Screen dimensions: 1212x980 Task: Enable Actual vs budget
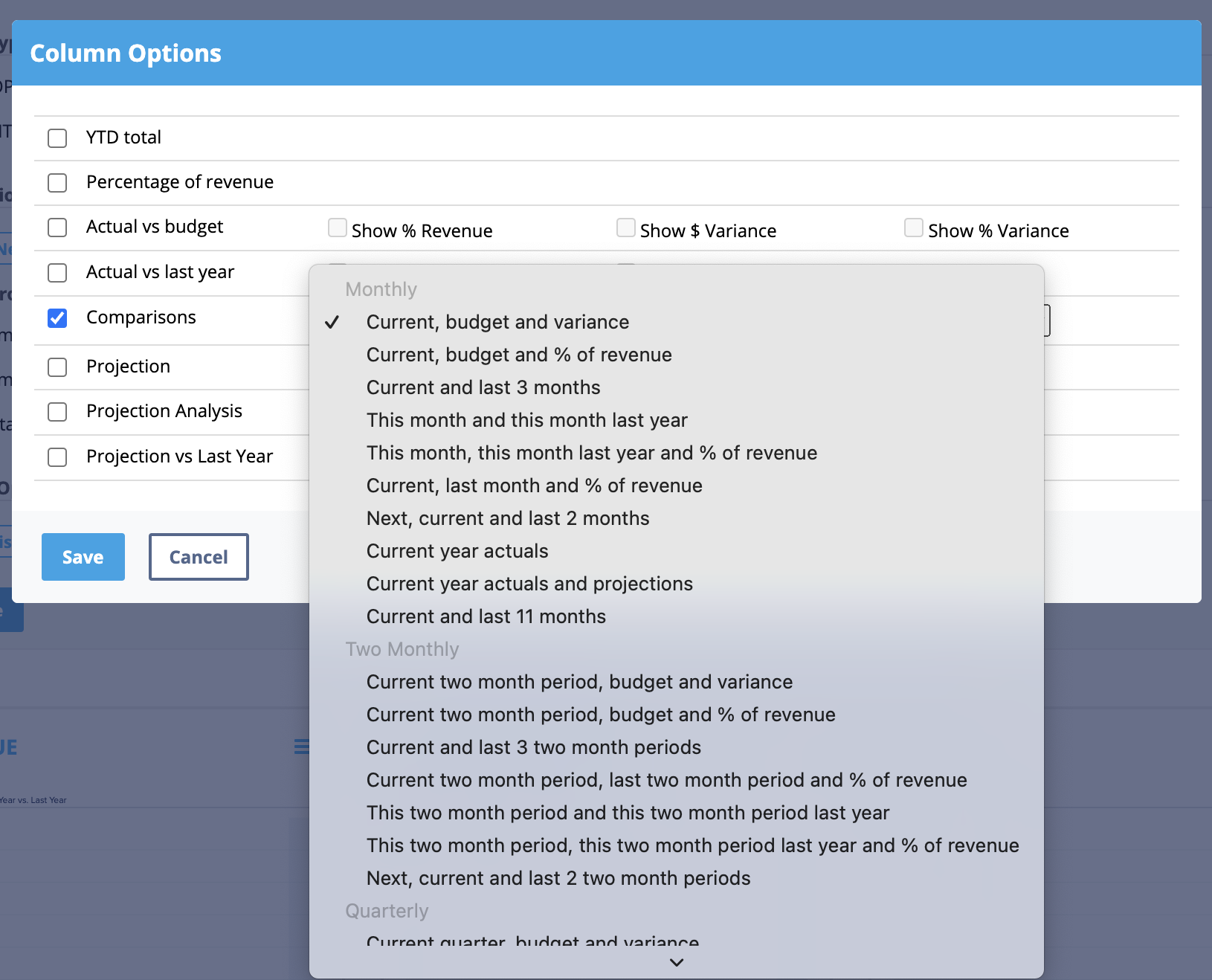point(57,228)
